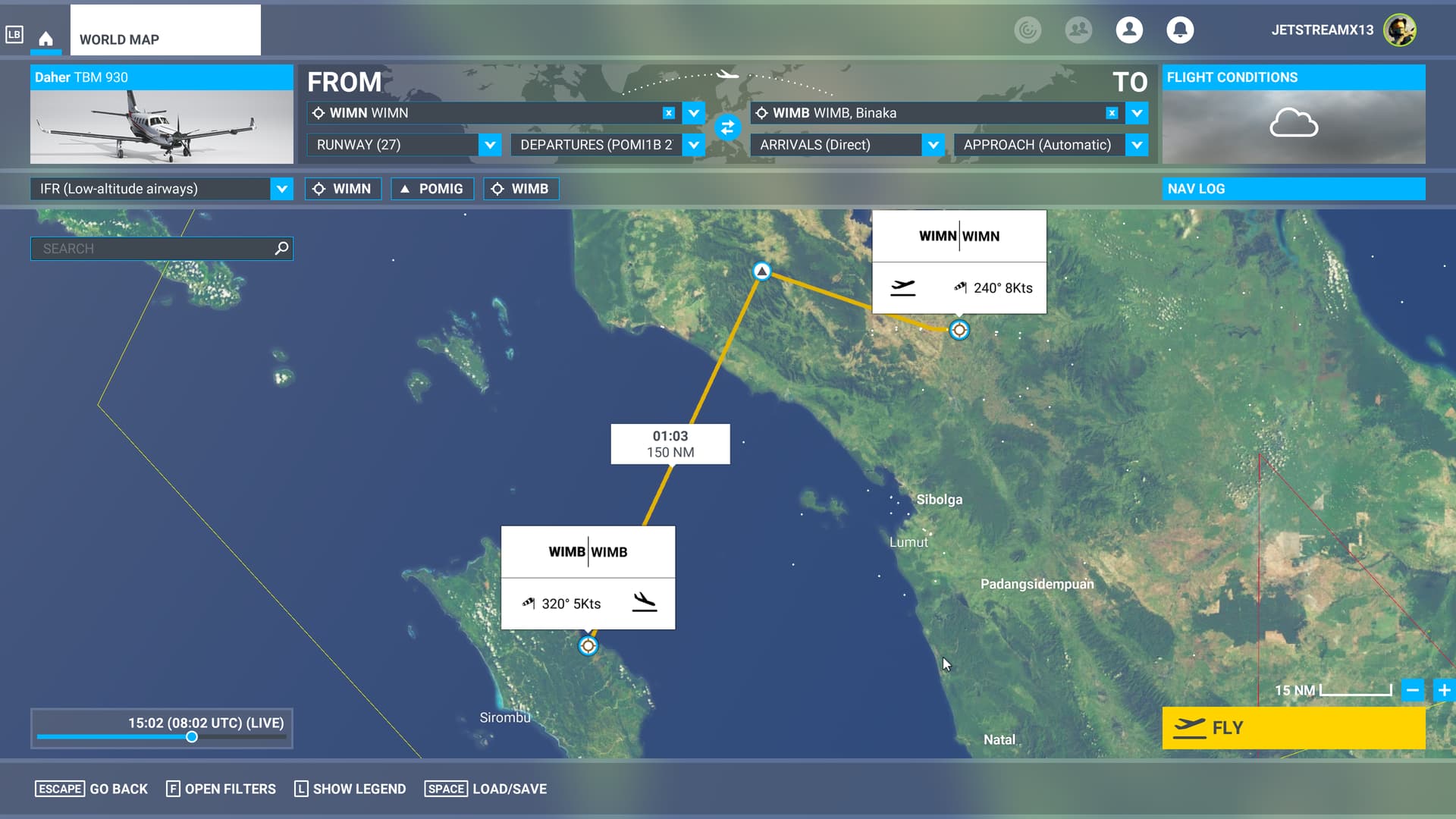The width and height of the screenshot is (1456, 819).
Task: Open the profile account icon
Action: (1129, 30)
